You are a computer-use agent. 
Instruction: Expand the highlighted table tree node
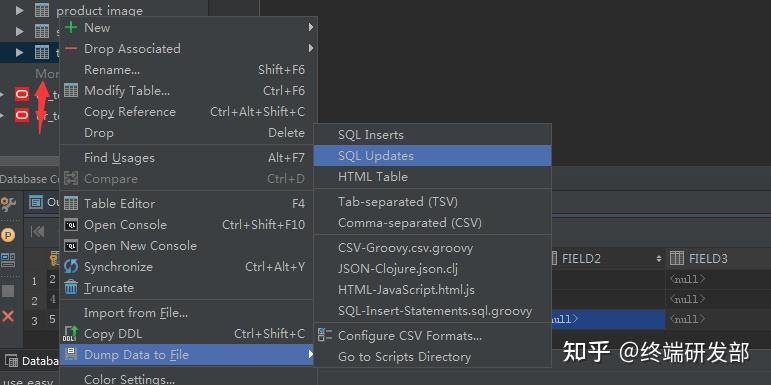(20, 53)
